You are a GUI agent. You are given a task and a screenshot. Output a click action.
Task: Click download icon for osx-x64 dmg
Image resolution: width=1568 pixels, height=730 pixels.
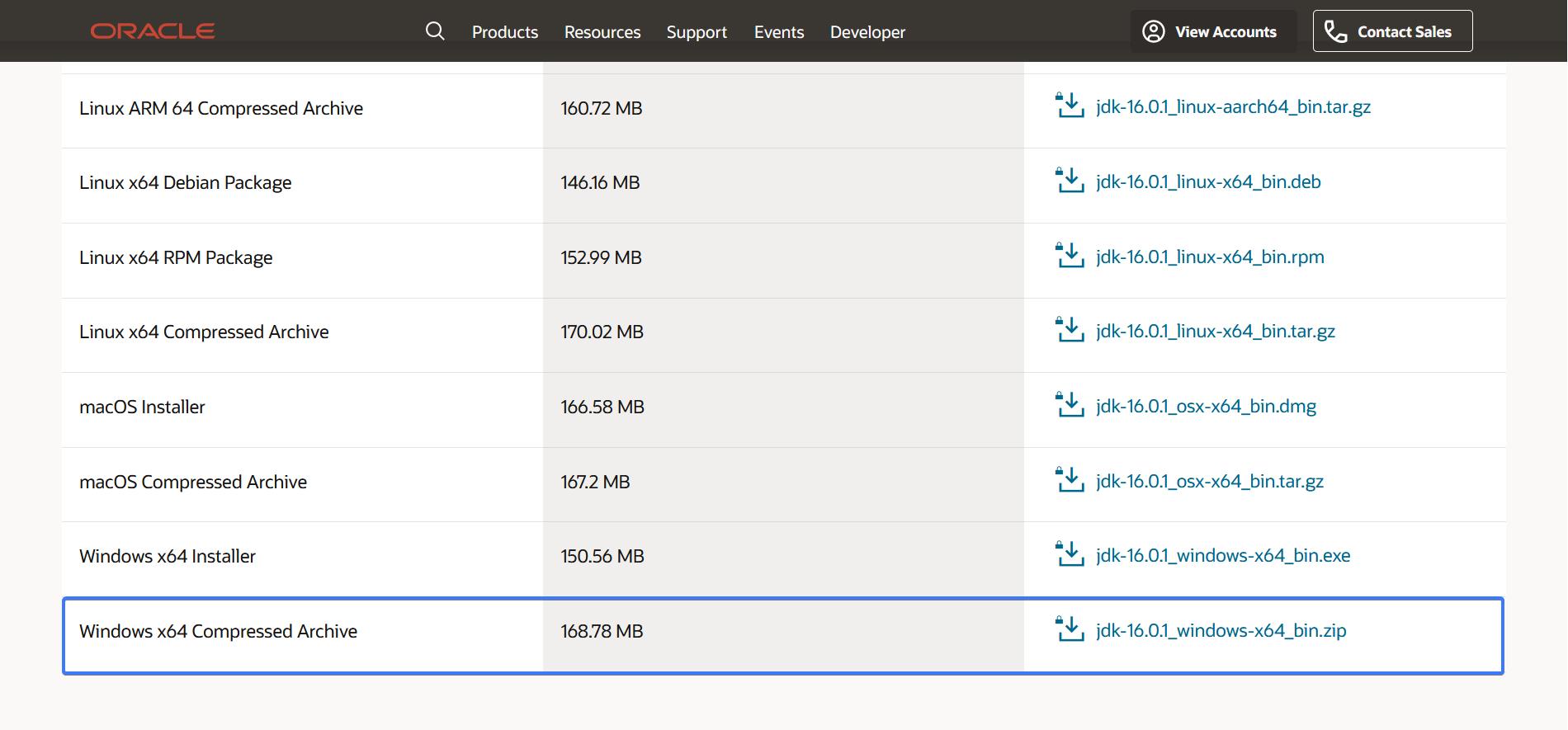[x=1070, y=405]
